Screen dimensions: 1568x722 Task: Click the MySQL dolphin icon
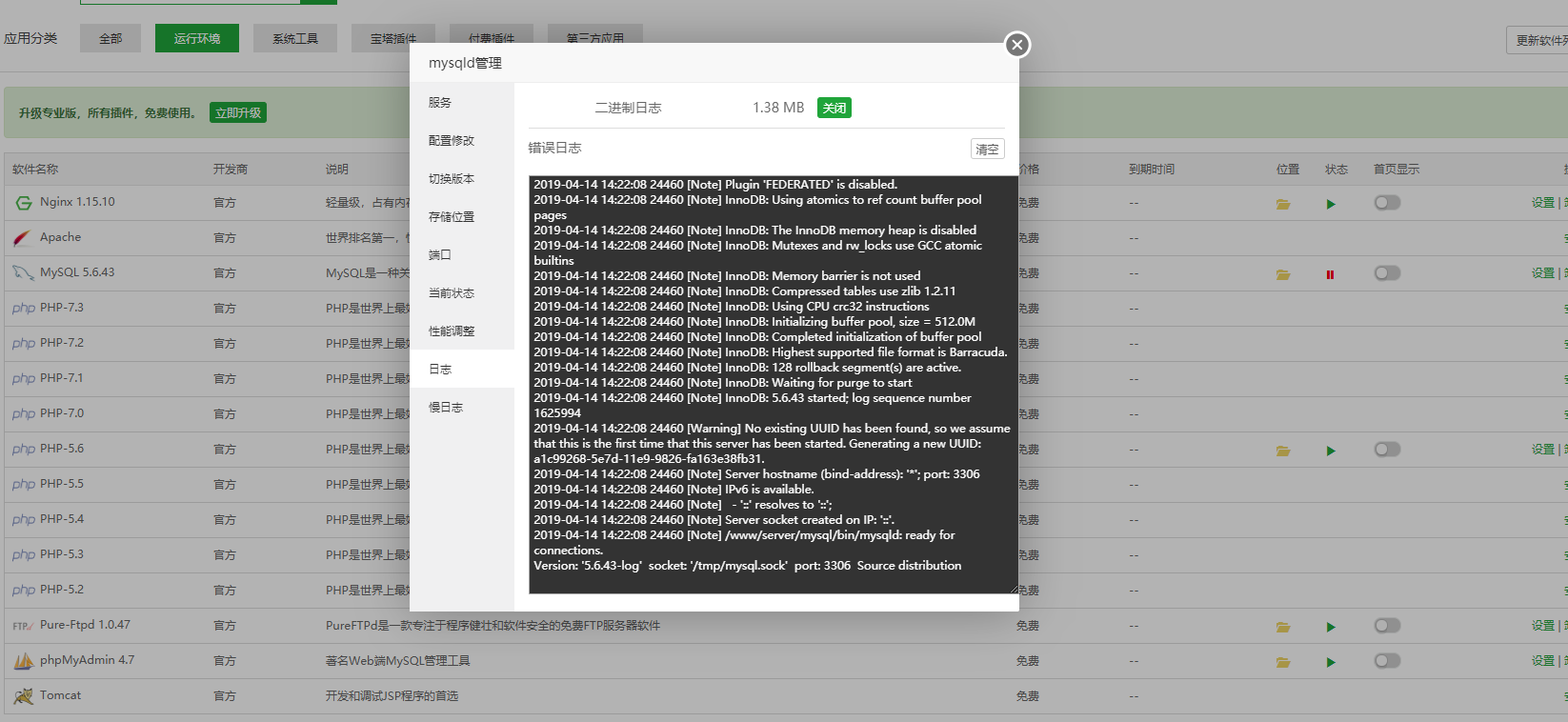23,273
